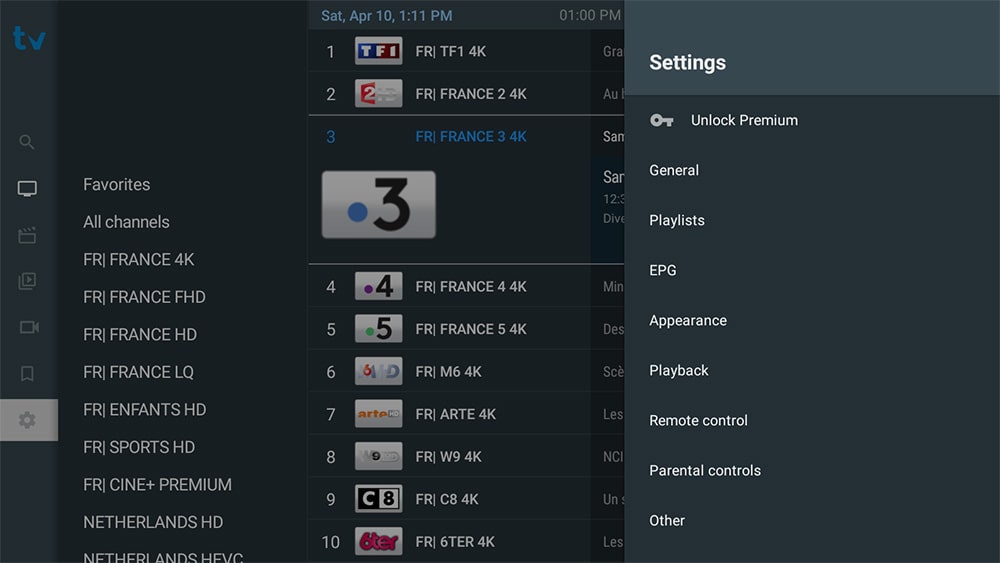
Task: Click the tv app logo
Action: tap(29, 39)
